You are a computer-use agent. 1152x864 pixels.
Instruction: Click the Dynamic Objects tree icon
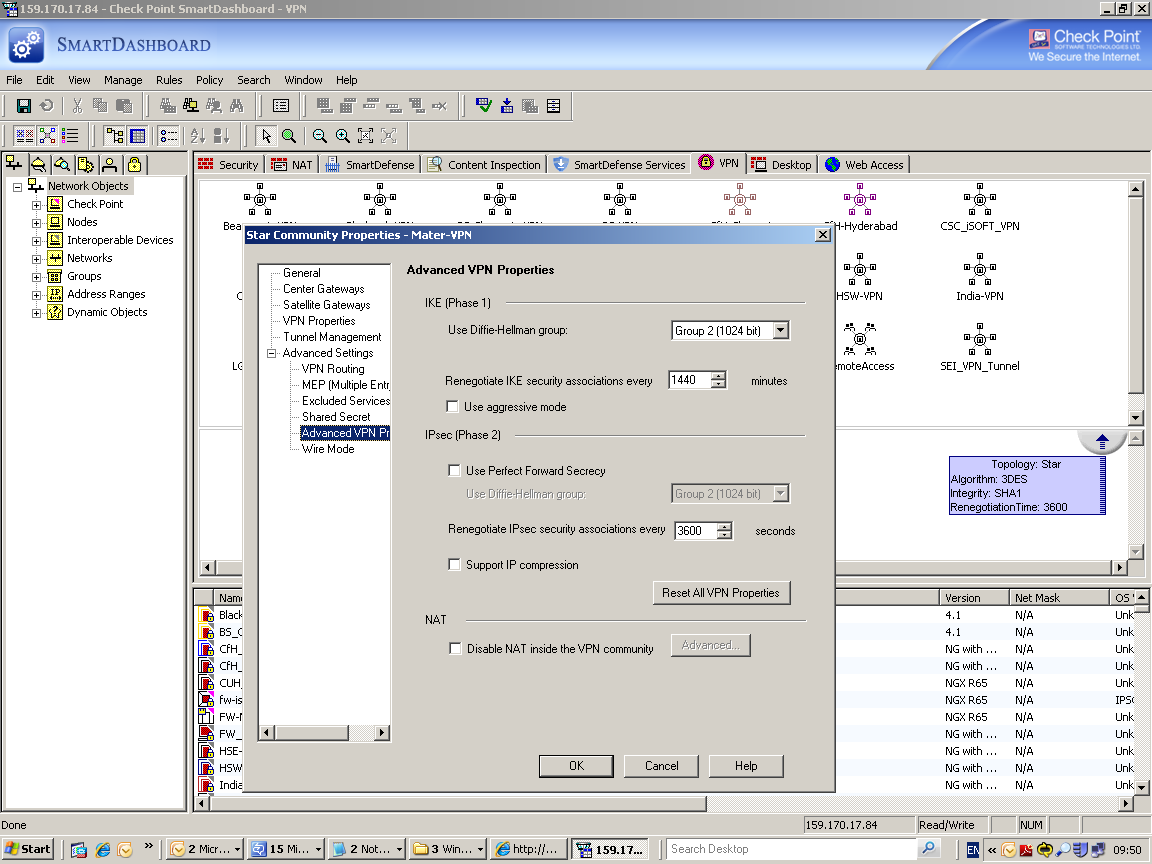(55, 312)
